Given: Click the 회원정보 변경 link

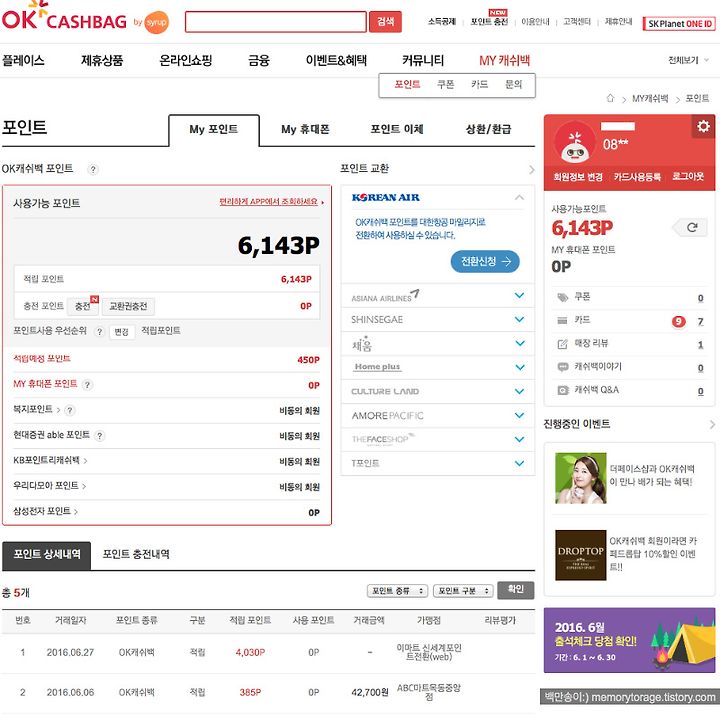Looking at the screenshot, I should (578, 177).
